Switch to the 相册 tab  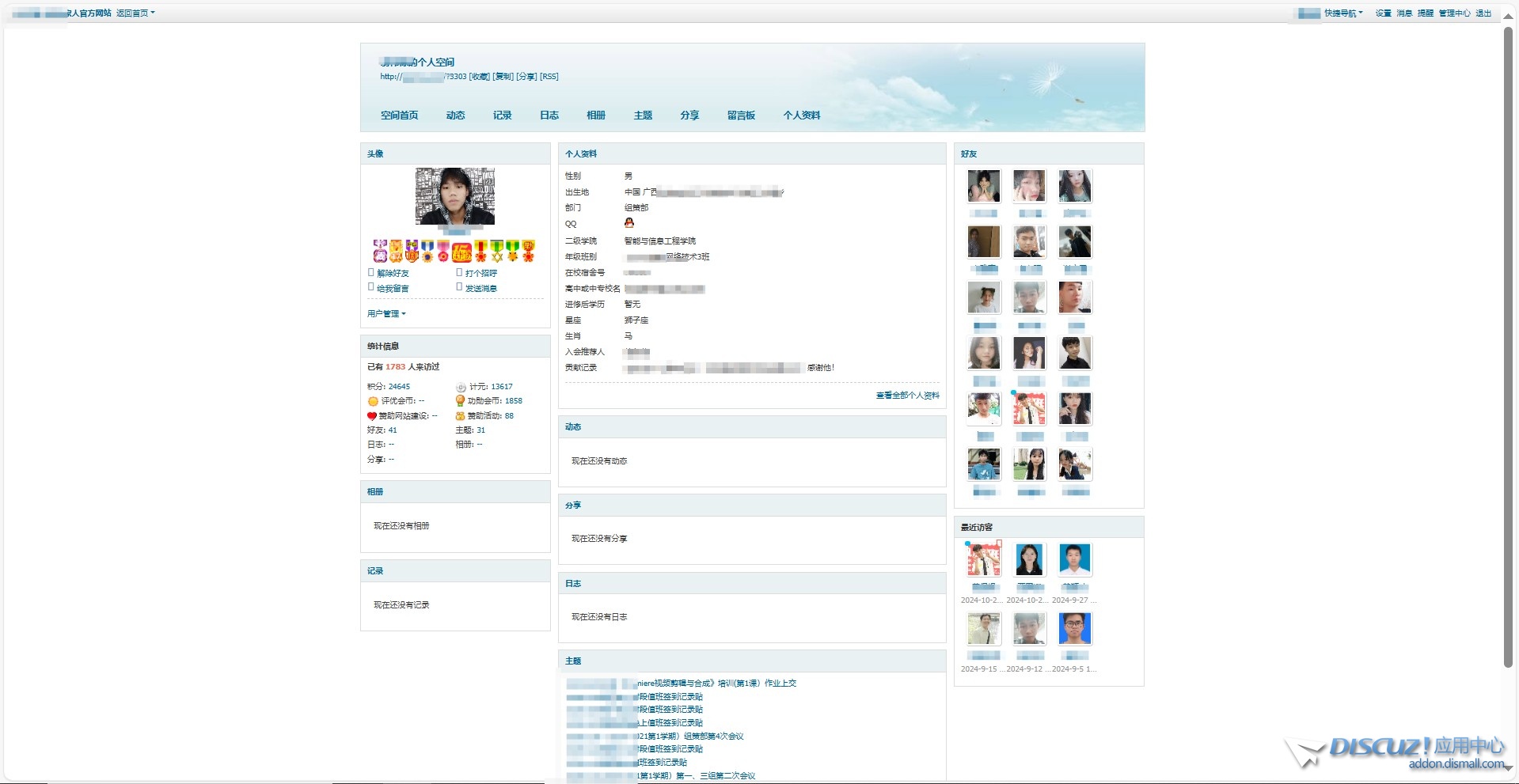pos(595,116)
